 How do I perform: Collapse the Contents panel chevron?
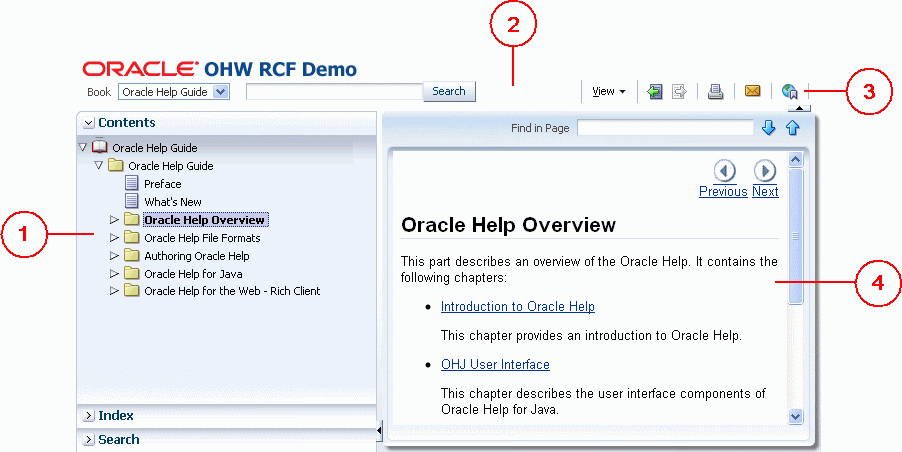coord(89,122)
